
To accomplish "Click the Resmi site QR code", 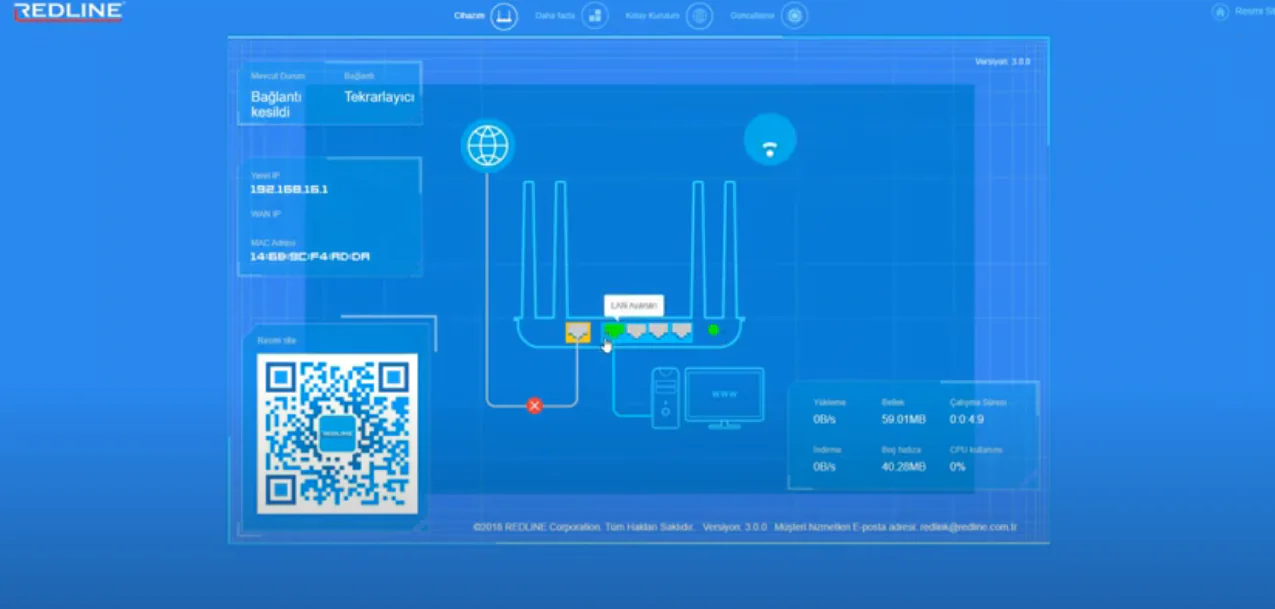I will pos(337,433).
